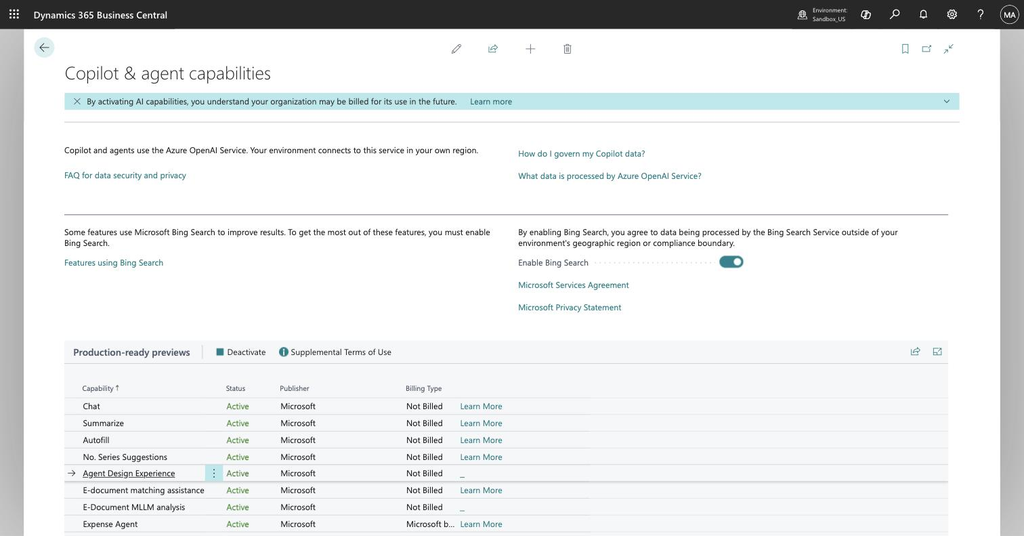The width and height of the screenshot is (1024, 536).
Task: Click share icon in previews list header
Action: click(916, 352)
